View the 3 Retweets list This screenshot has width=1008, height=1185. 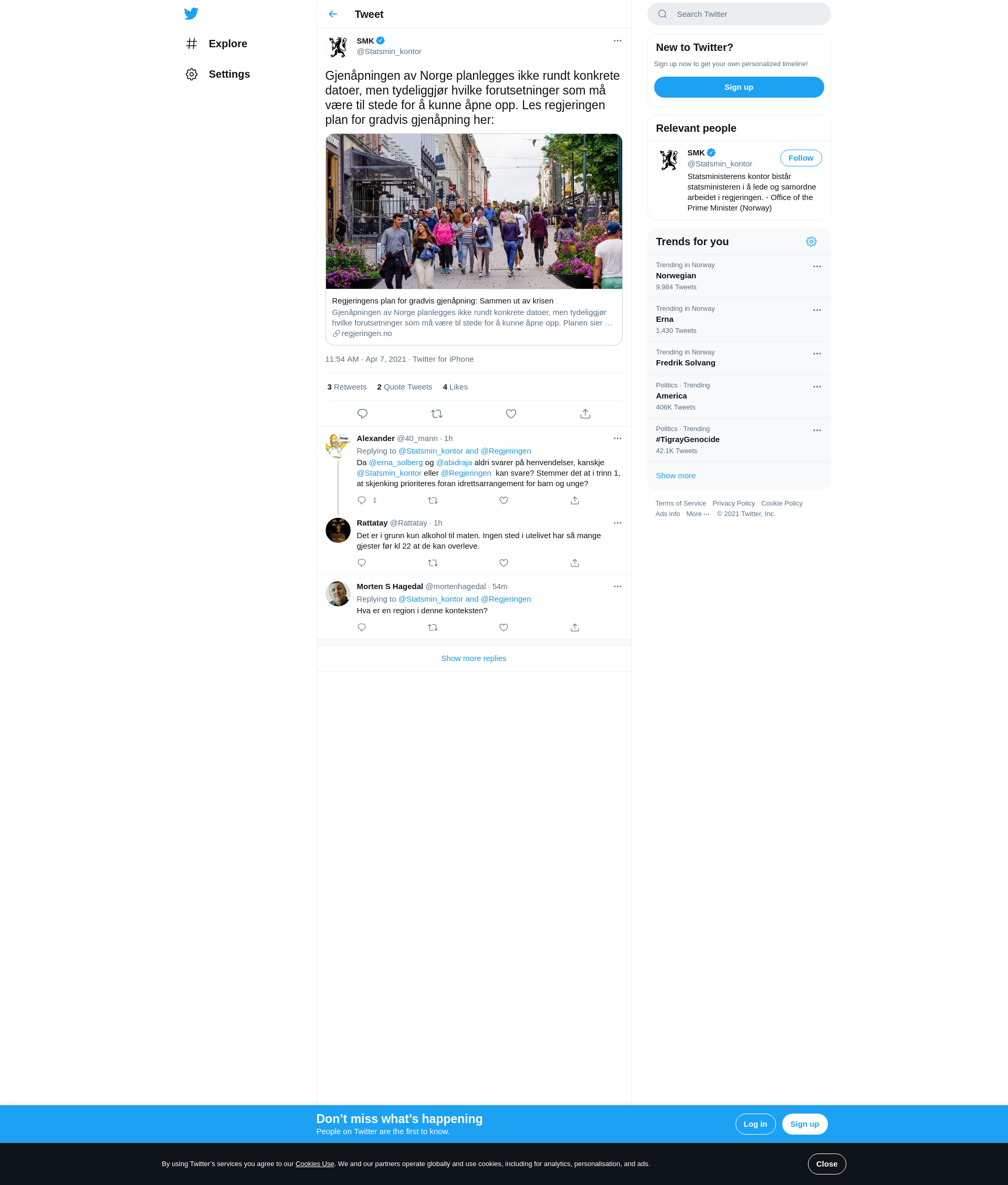pyautogui.click(x=346, y=387)
